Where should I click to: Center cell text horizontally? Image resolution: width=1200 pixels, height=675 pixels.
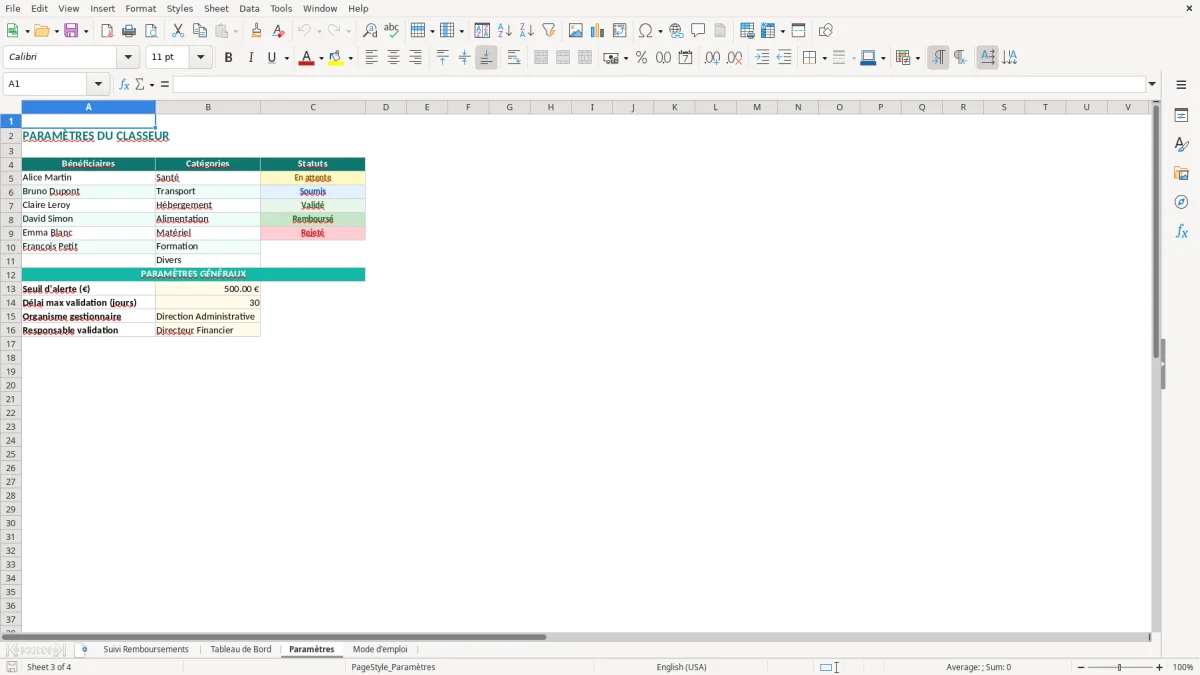tap(393, 58)
